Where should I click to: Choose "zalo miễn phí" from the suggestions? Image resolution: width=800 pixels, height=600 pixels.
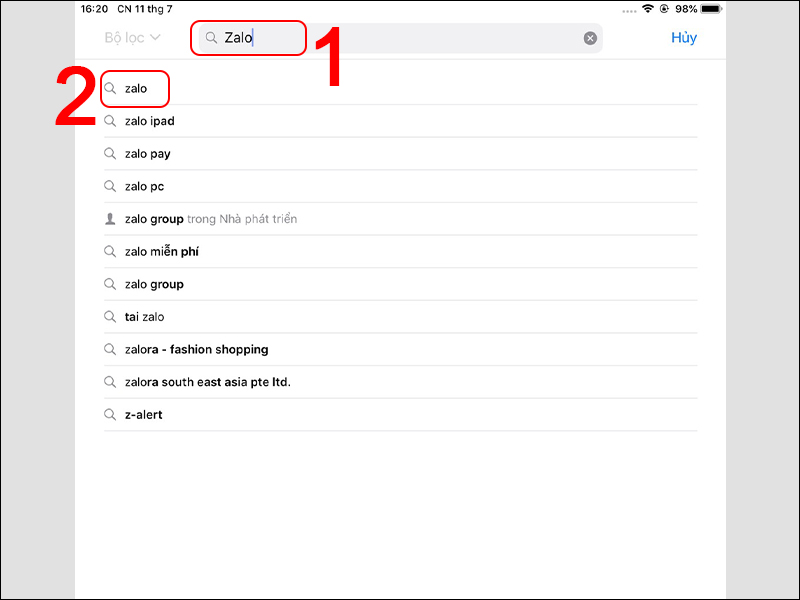coord(401,252)
